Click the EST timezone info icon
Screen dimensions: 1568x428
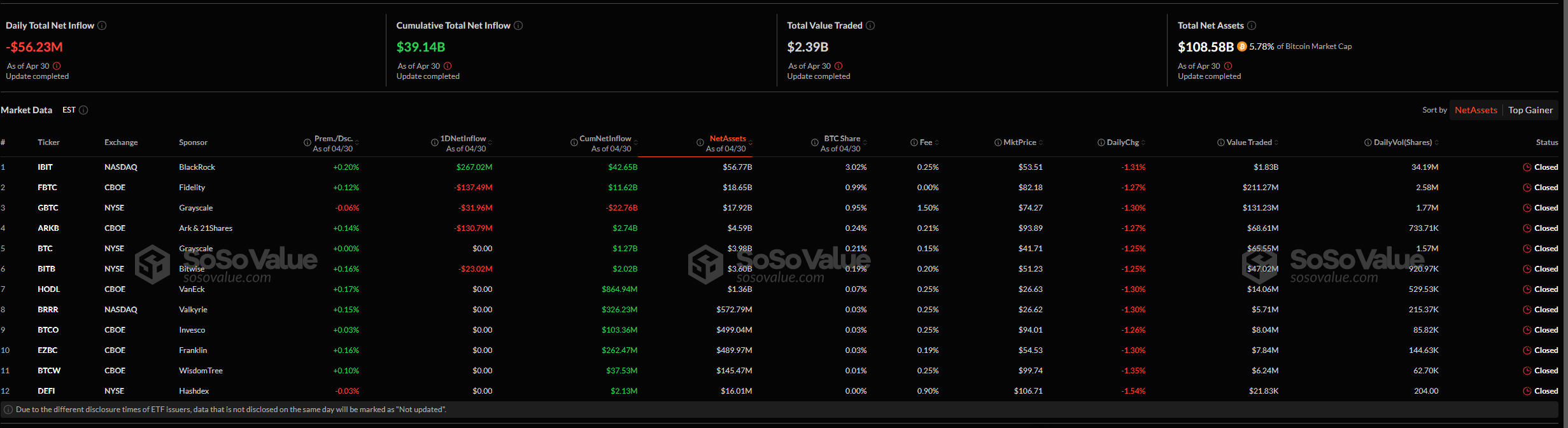point(83,110)
